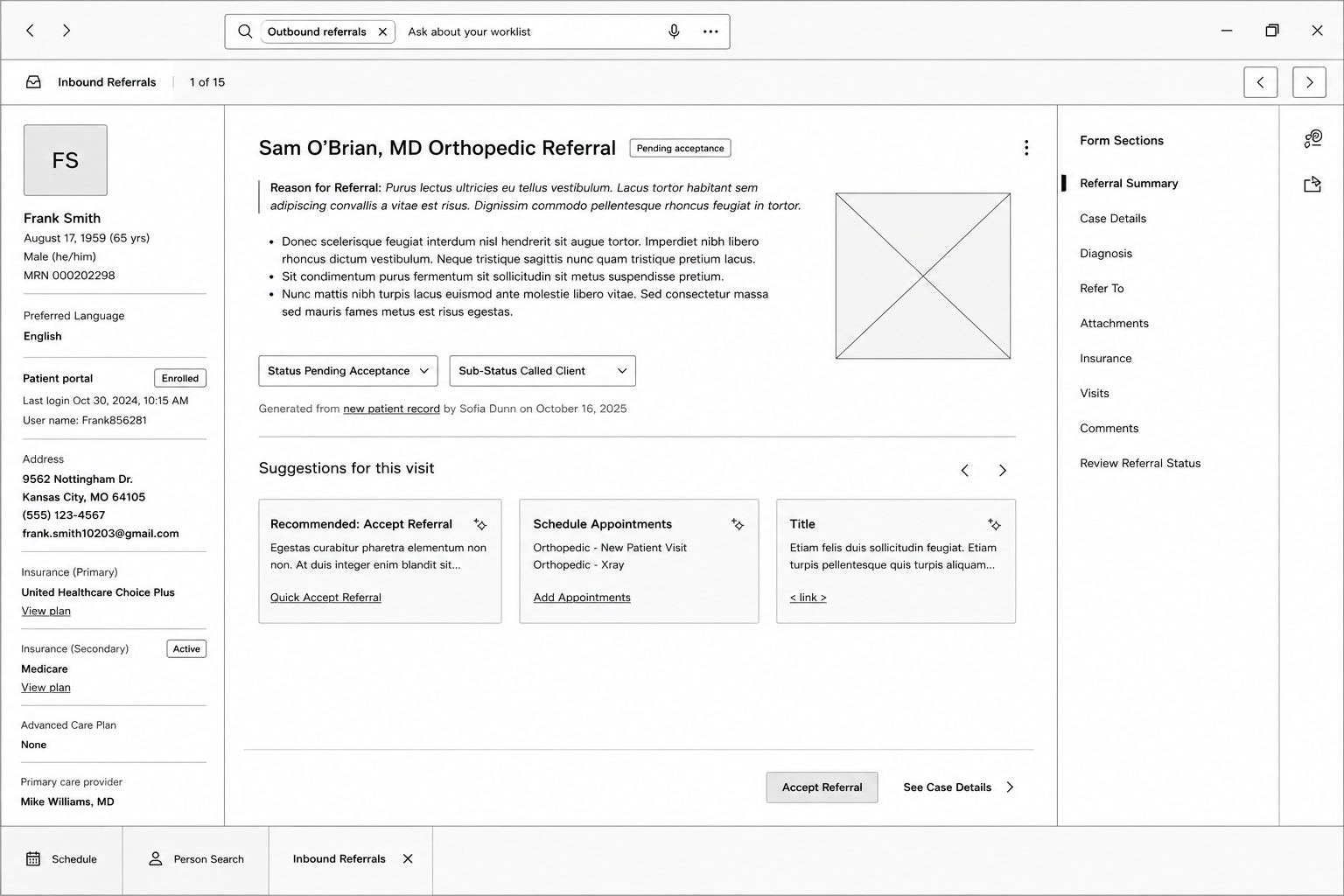Screen dimensions: 1344x896
Task: Open the Person Search bottom tab
Action: (196, 859)
